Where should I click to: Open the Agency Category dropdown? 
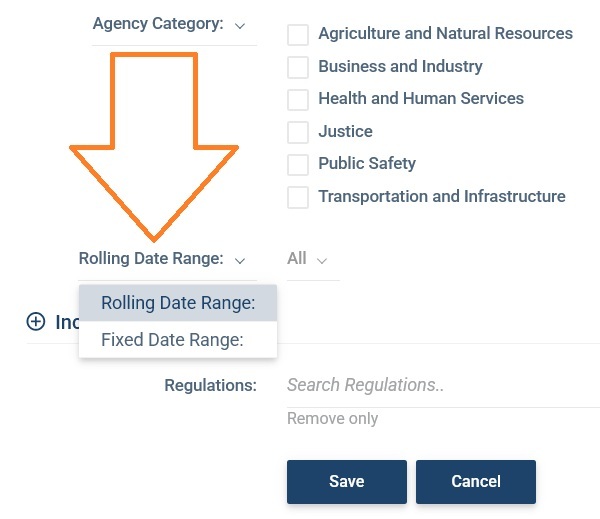point(168,24)
